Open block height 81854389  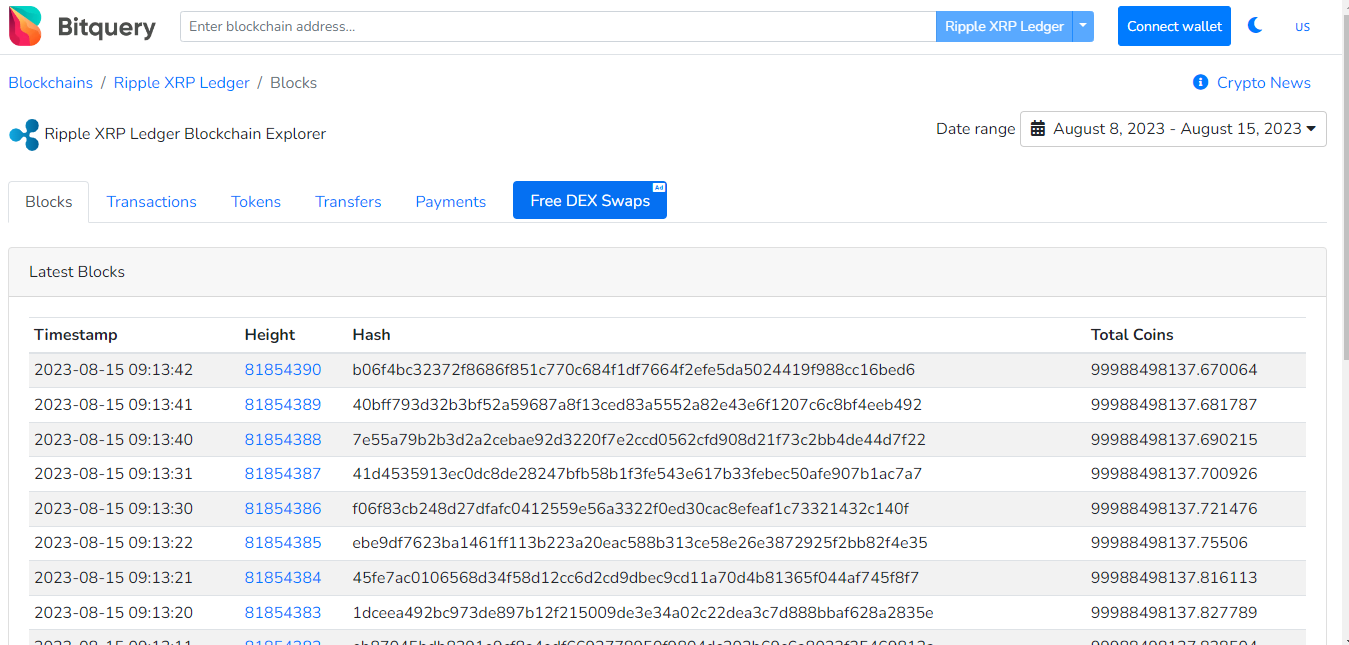click(283, 405)
